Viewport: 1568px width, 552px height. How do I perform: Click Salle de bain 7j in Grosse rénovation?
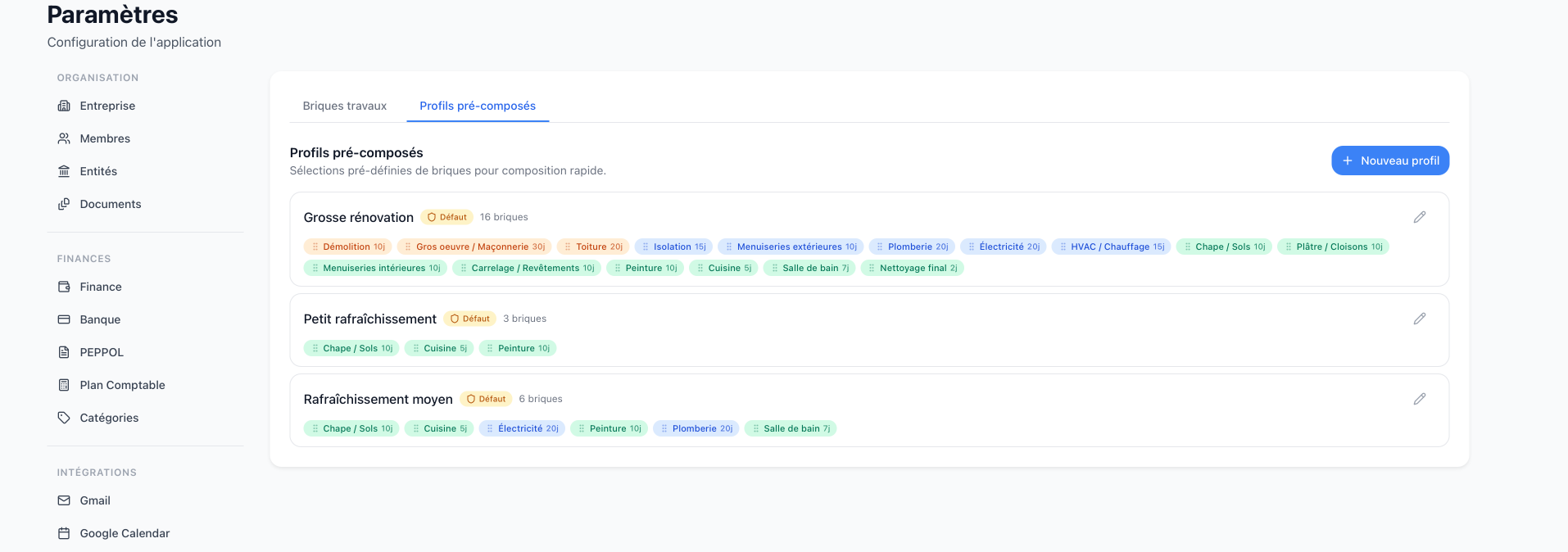coord(809,268)
